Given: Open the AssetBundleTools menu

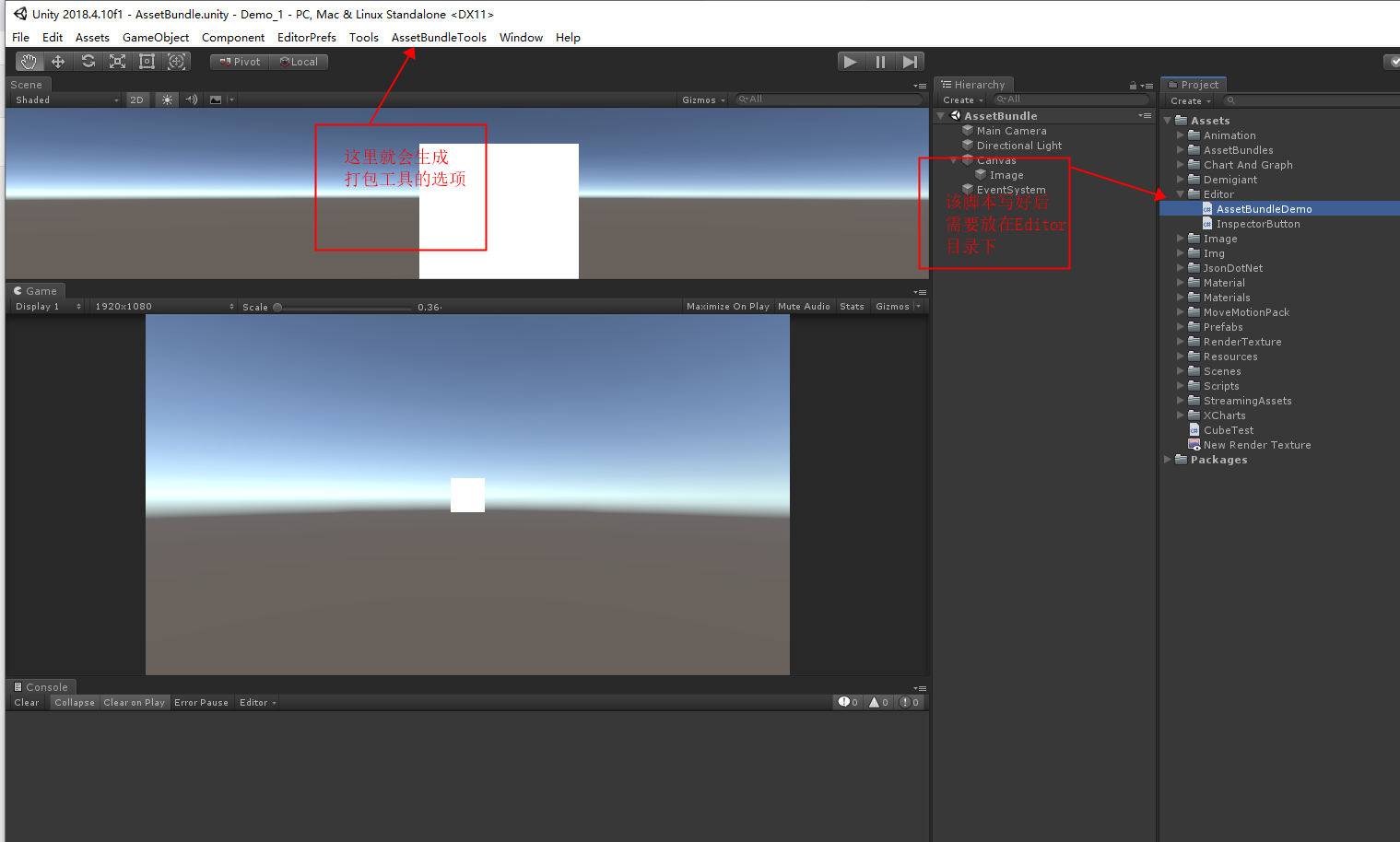Looking at the screenshot, I should click(439, 38).
